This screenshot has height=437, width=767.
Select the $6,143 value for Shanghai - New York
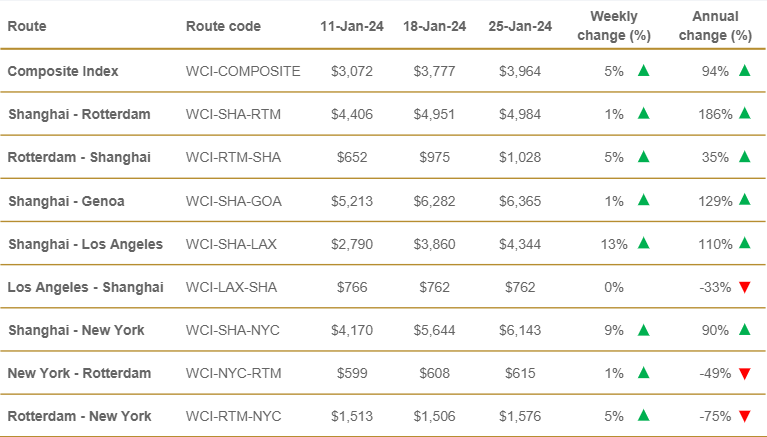(520, 330)
